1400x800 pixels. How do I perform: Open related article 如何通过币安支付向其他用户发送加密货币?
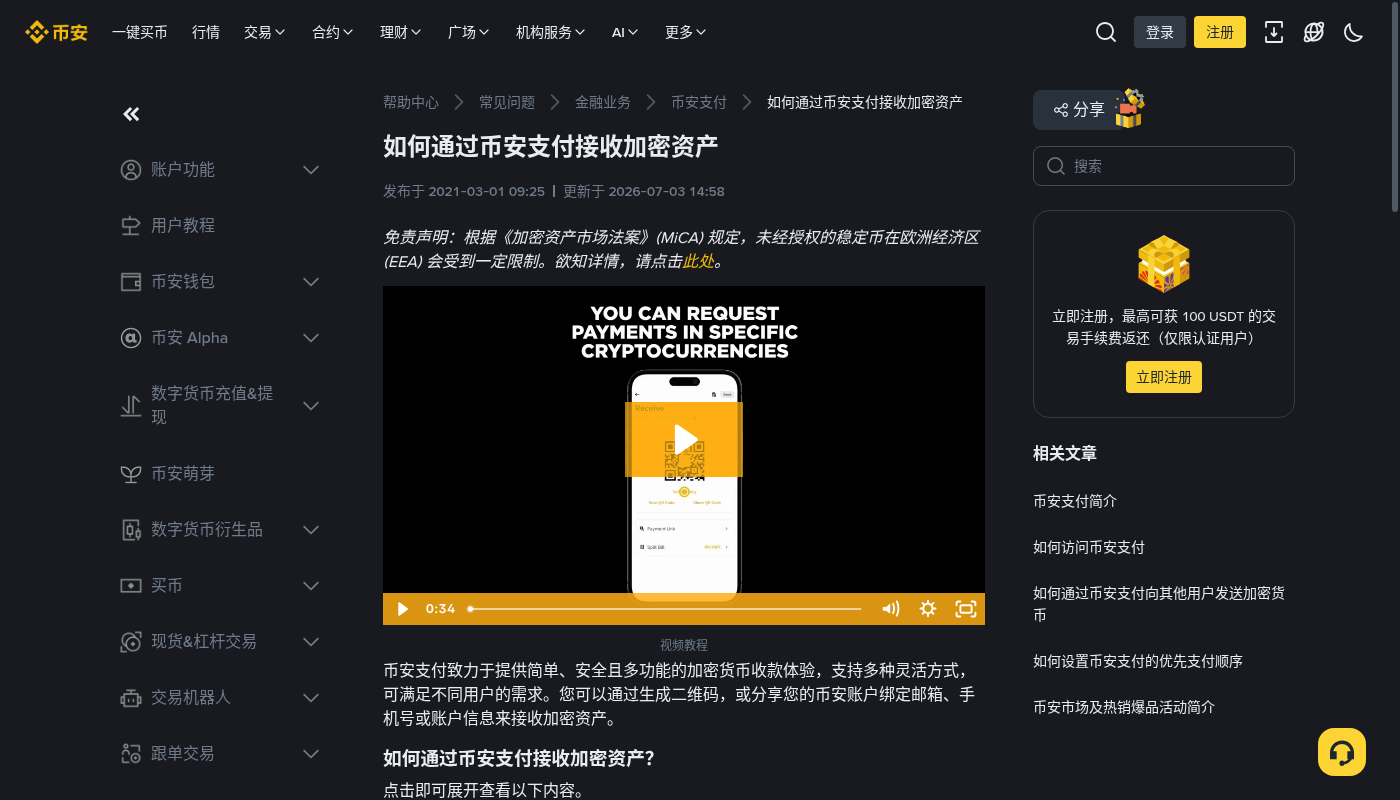pos(1159,604)
